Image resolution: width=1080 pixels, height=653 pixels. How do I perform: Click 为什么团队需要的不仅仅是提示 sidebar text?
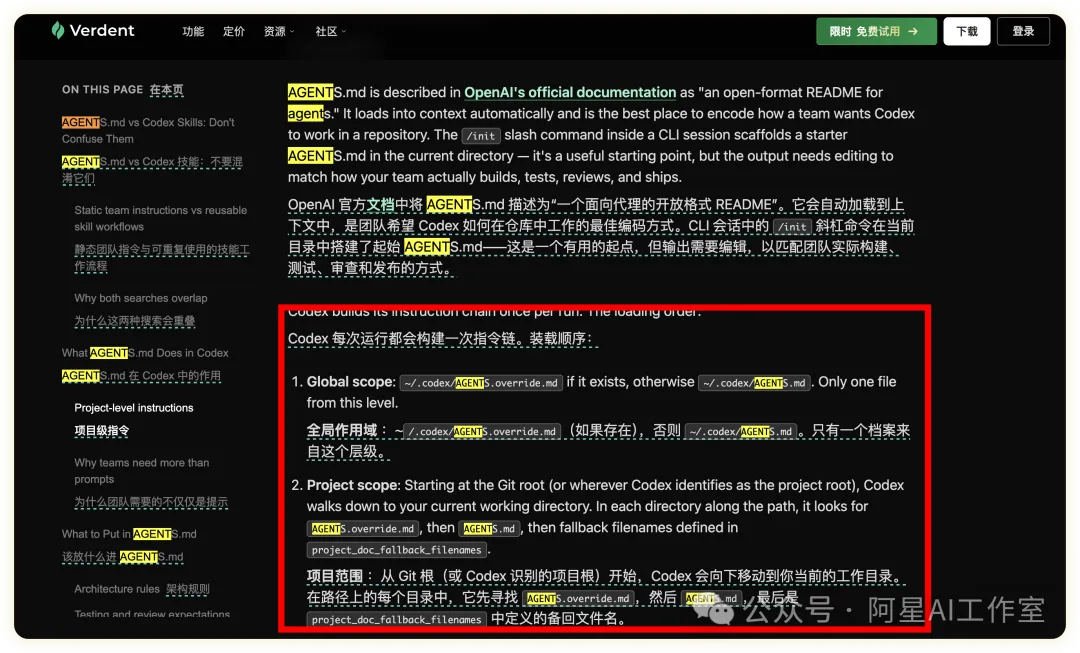[x=151, y=502]
